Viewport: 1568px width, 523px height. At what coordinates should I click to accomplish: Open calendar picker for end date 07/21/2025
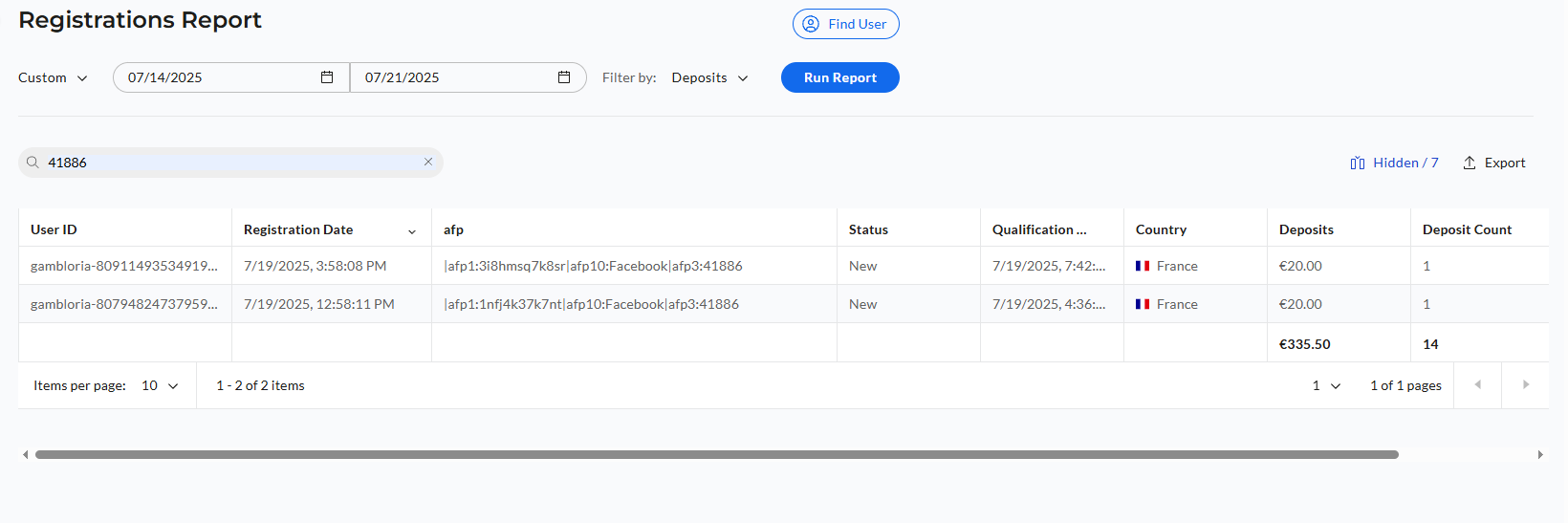pyautogui.click(x=564, y=77)
